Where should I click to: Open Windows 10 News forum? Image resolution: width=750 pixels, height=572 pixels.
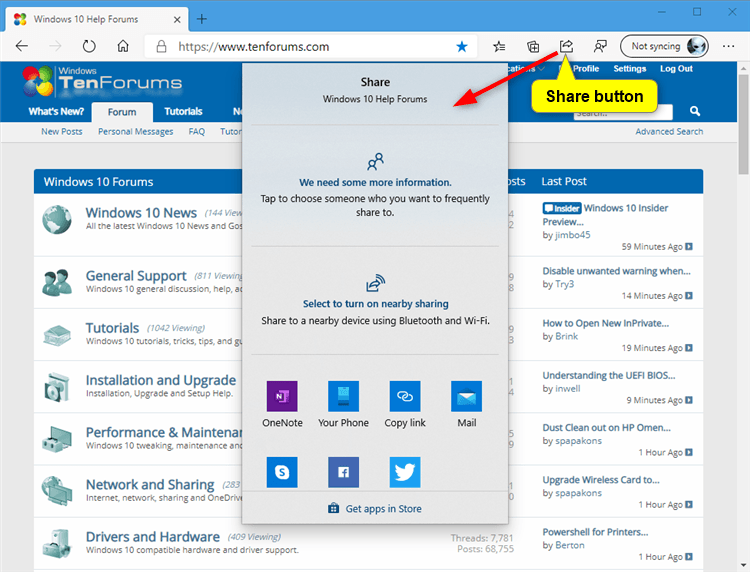point(141,212)
